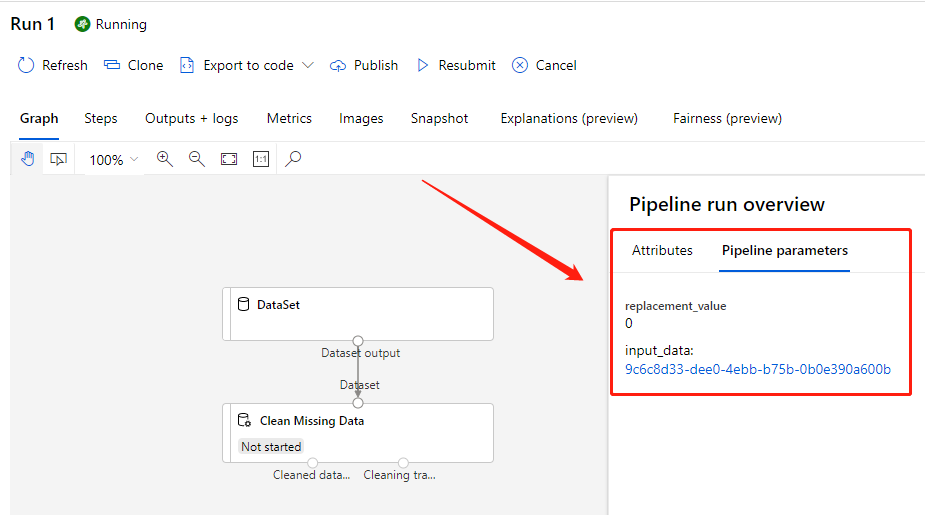This screenshot has width=925, height=515.
Task: Switch to the Attributes tab
Action: tap(662, 250)
